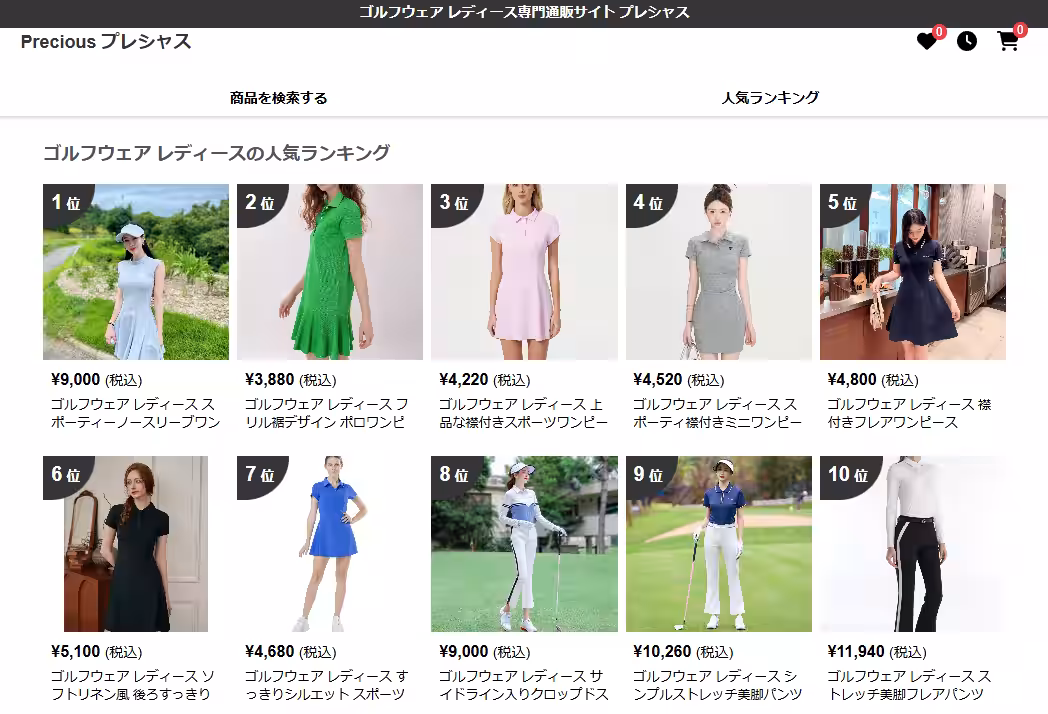
Task: Open the browsing history clock icon
Action: [x=966, y=41]
